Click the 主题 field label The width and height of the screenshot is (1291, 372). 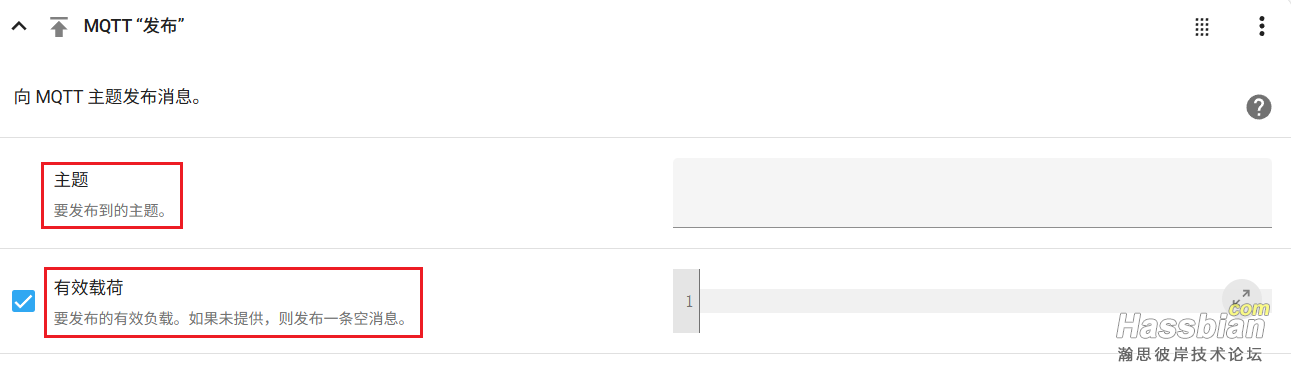(72, 180)
